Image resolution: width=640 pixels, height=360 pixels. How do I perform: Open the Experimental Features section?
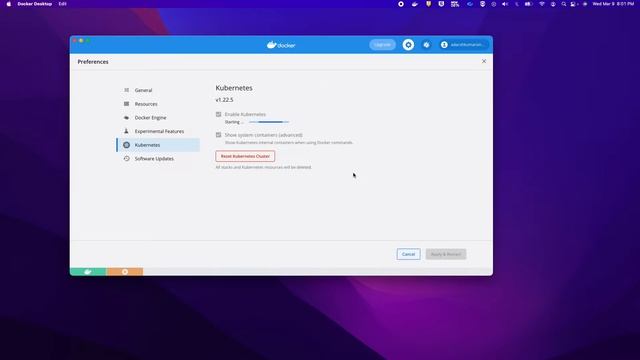(158, 131)
